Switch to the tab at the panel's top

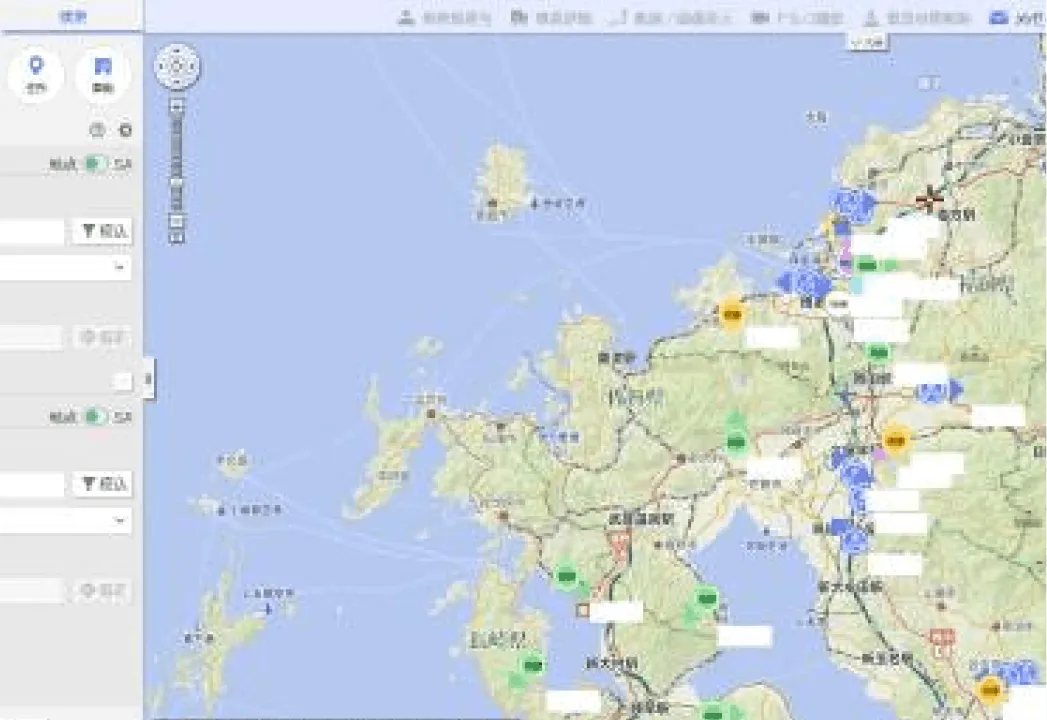[71, 16]
